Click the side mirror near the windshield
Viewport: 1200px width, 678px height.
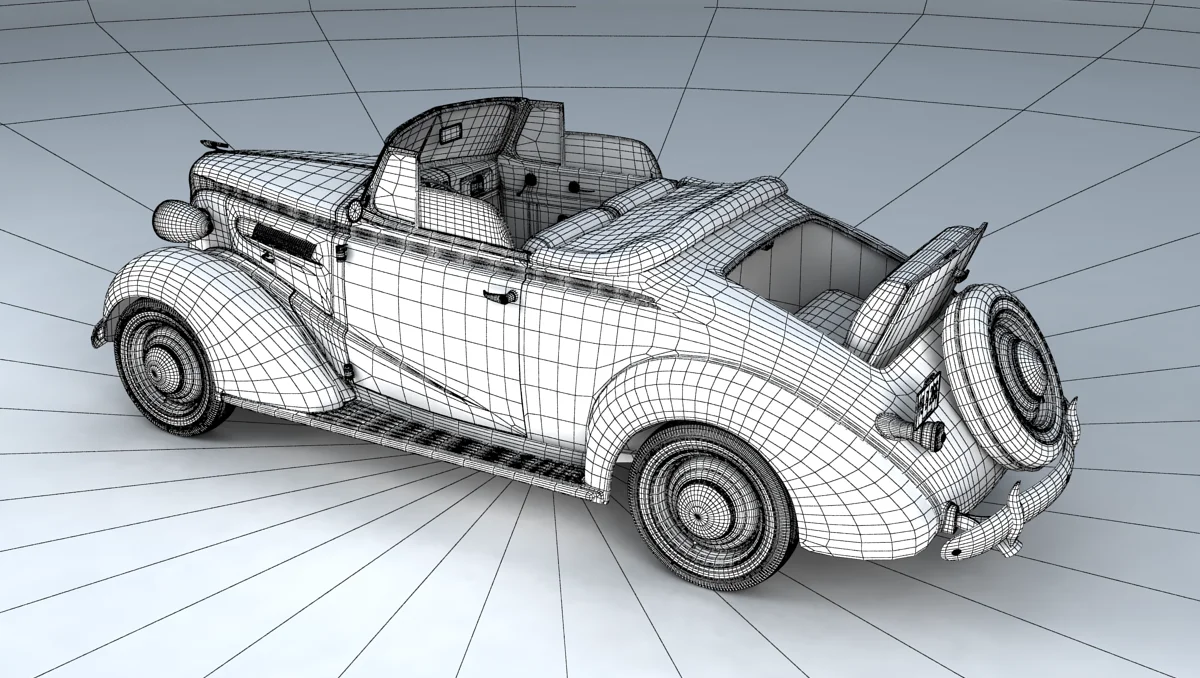click(x=353, y=212)
